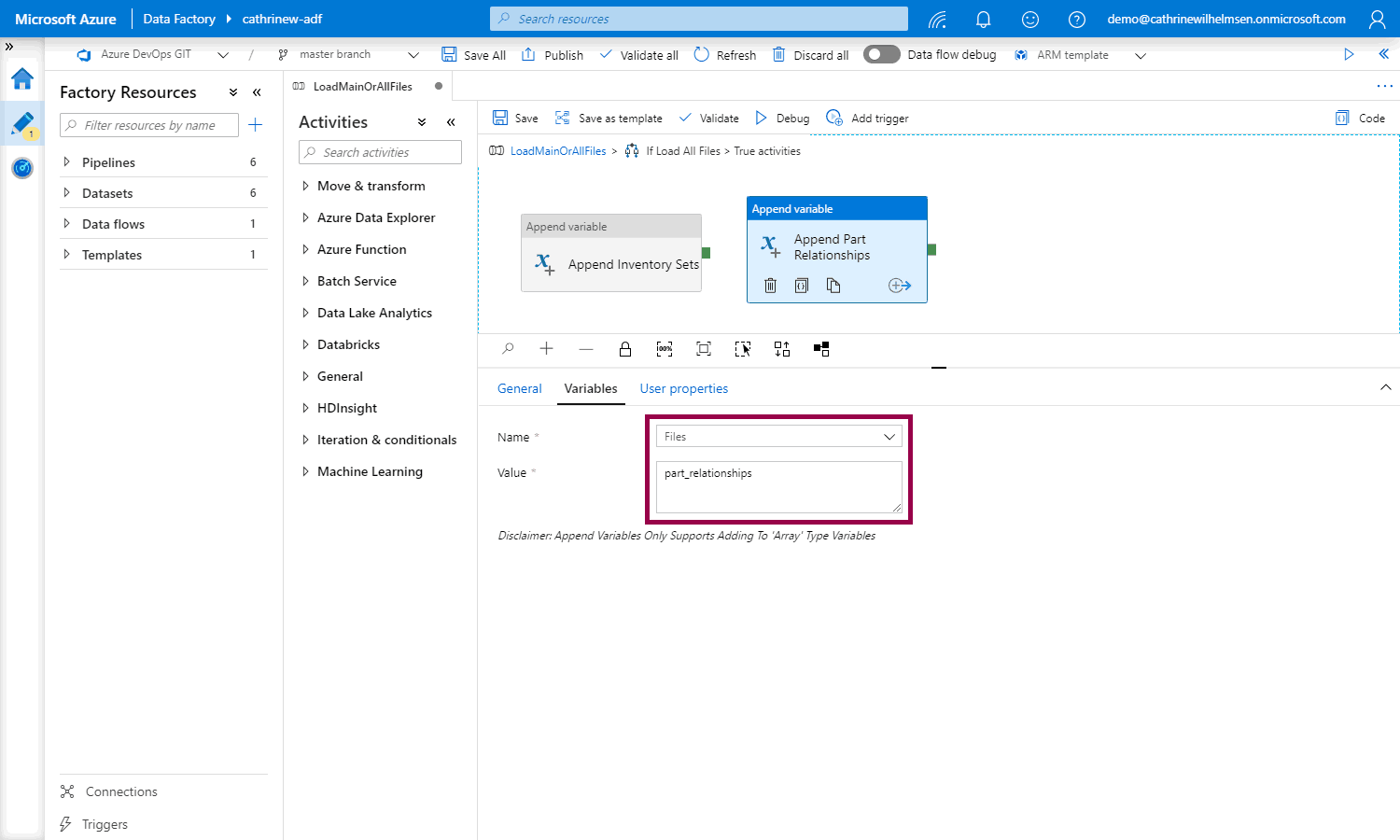
Task: Click the Value text field containing part_relationships
Action: [778, 486]
